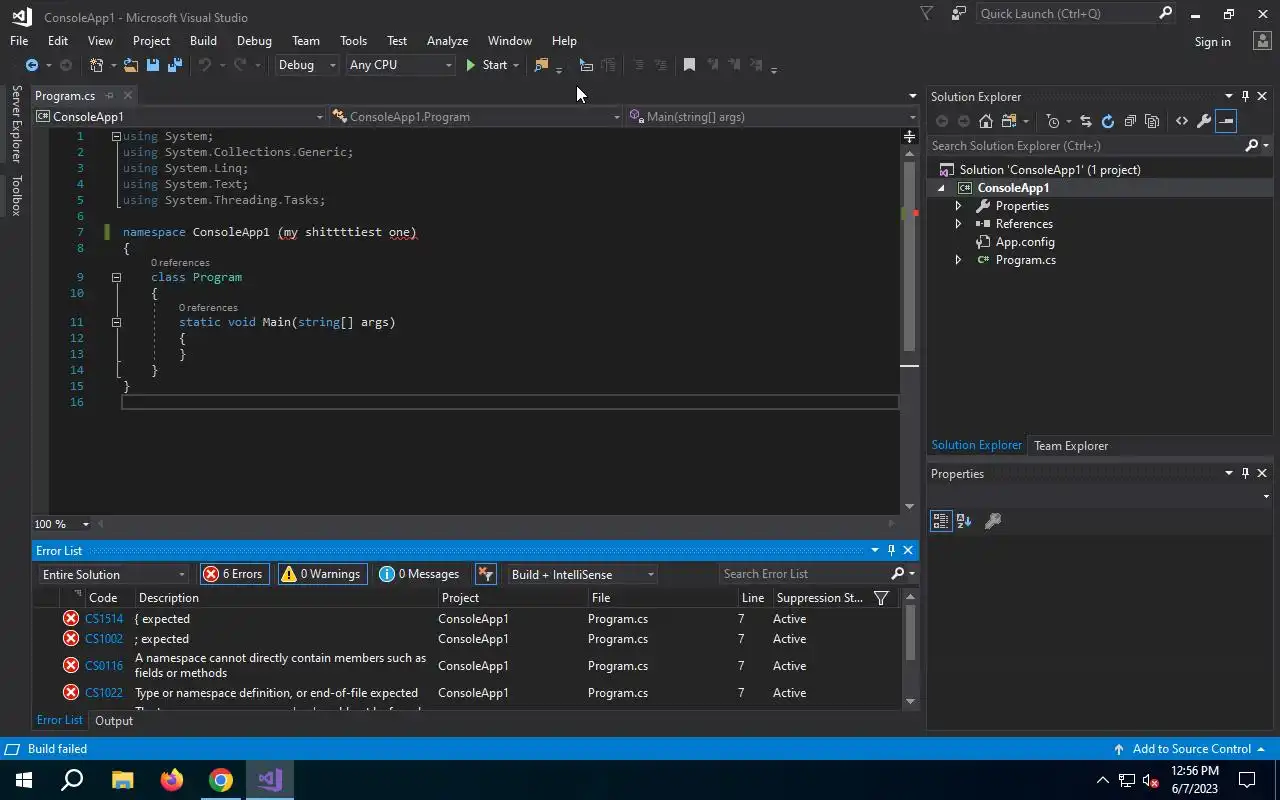Open the ConsoleApp1.Program type dropdown
Image resolution: width=1280 pixels, height=800 pixels.
click(x=476, y=117)
